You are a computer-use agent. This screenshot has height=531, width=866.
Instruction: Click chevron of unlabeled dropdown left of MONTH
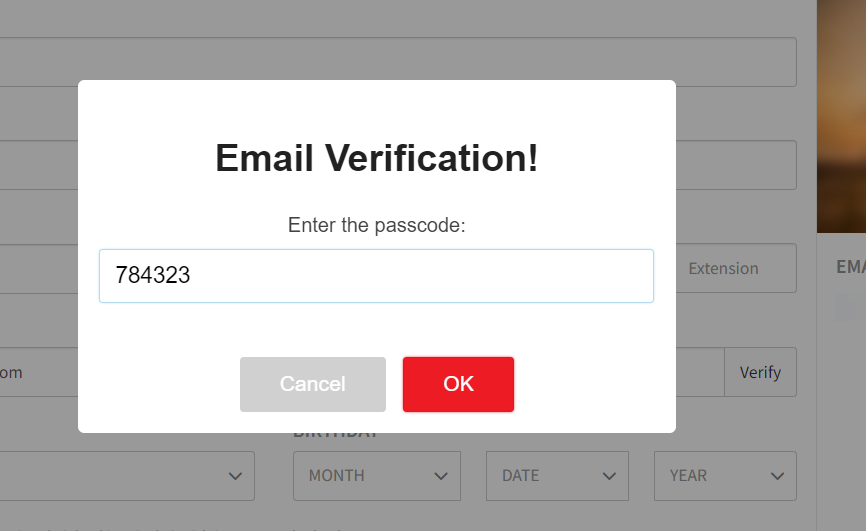pos(235,476)
